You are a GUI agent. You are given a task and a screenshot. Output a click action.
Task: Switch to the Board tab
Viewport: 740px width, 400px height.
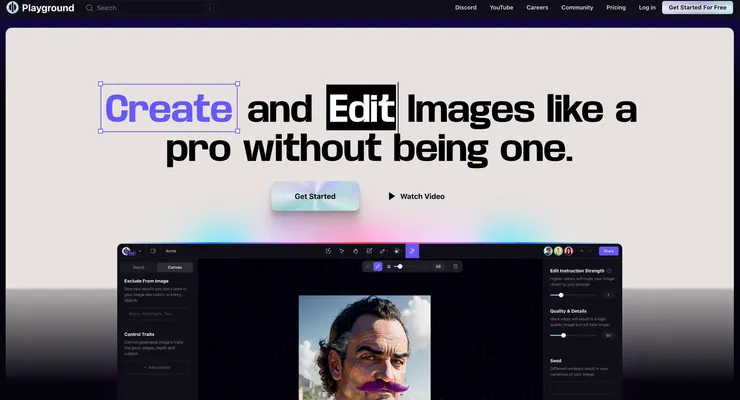138,267
